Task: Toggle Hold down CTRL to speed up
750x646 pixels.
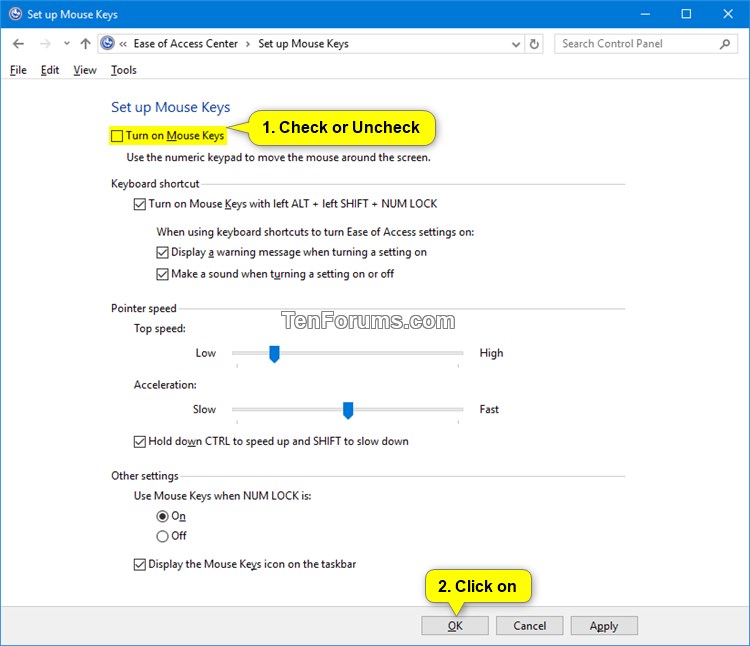Action: 140,442
